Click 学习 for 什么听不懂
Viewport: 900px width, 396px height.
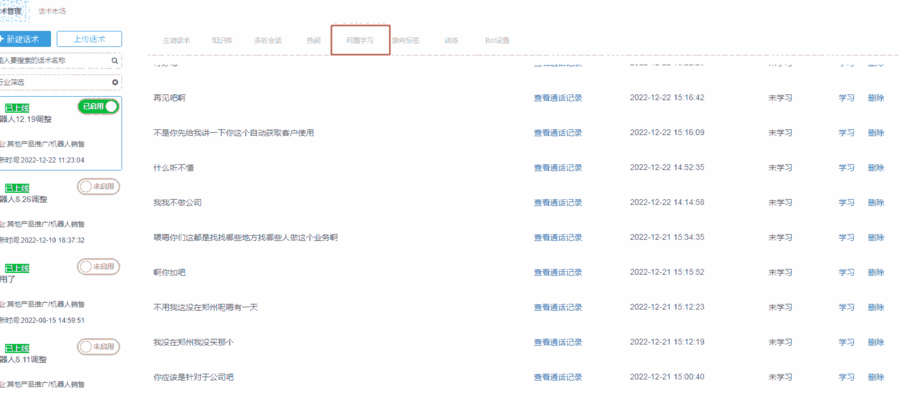[x=847, y=168]
